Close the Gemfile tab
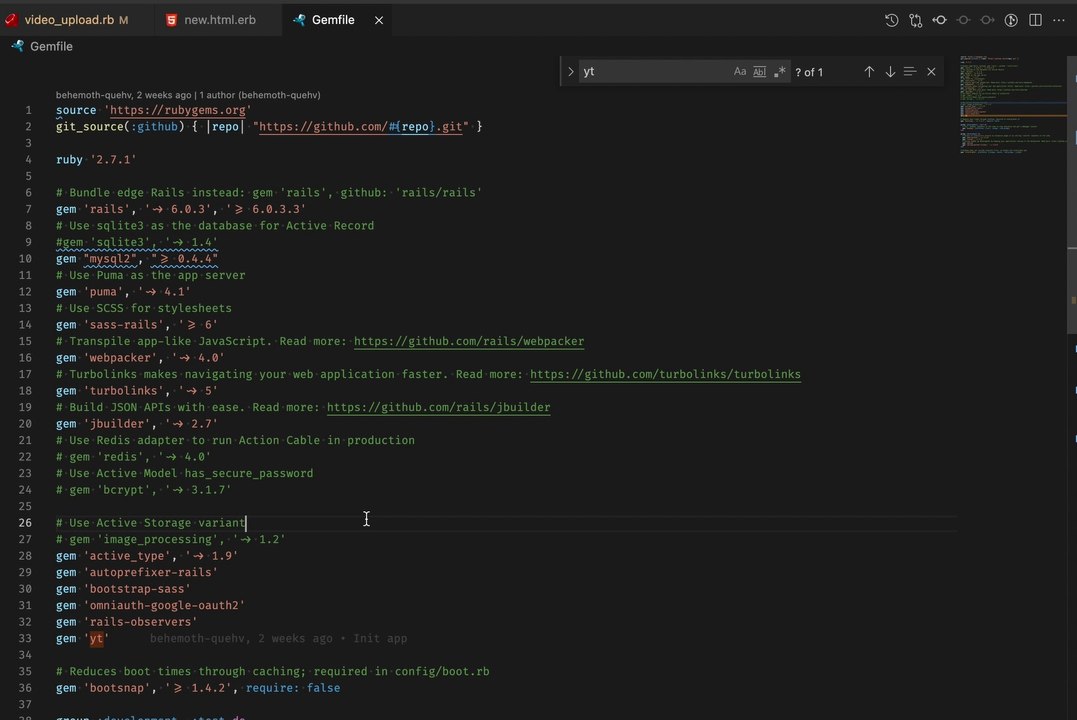The width and height of the screenshot is (1077, 720). point(378,21)
